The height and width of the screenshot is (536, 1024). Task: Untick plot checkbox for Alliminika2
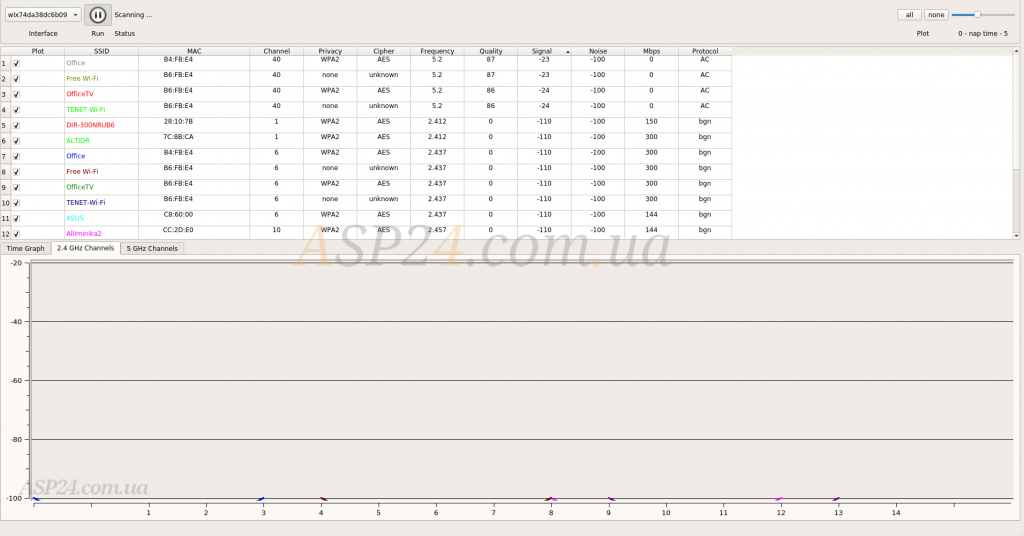[16, 233]
